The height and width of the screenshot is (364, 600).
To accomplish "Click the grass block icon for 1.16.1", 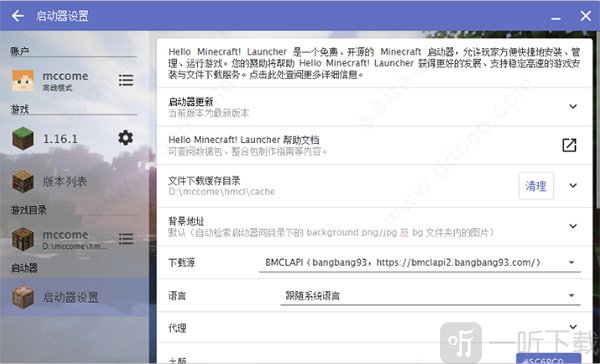I will 23,138.
